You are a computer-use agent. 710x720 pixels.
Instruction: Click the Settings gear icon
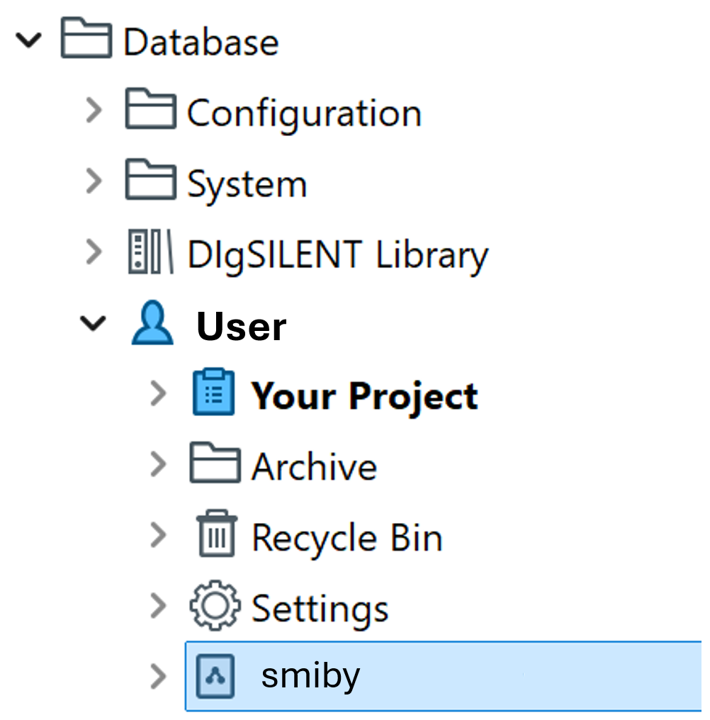[x=214, y=607]
